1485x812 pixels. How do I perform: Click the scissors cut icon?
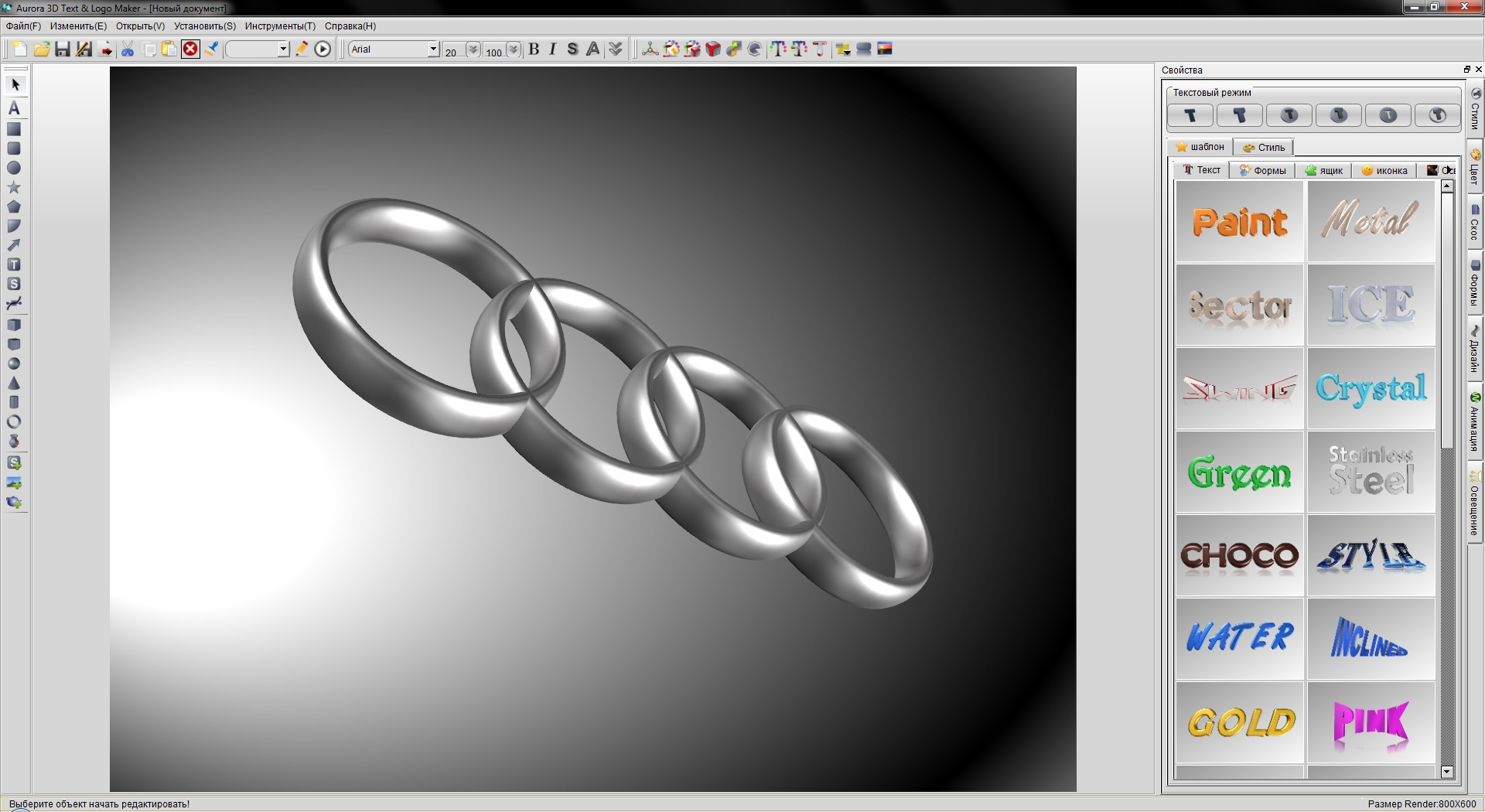pos(128,49)
